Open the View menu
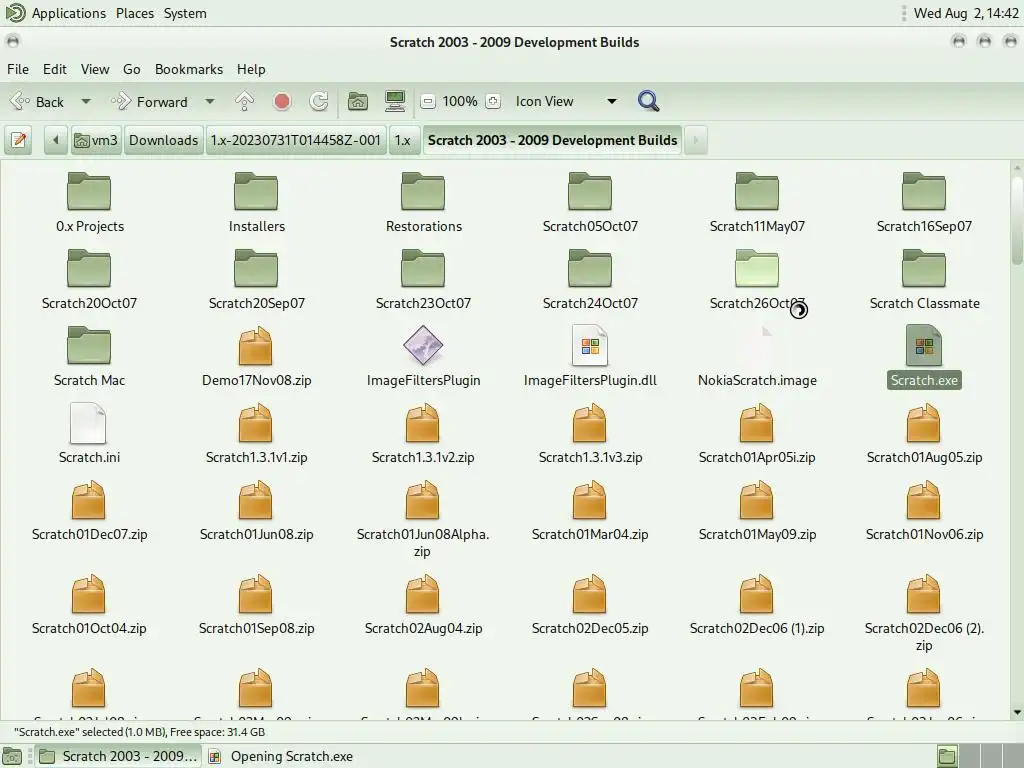 tap(95, 69)
